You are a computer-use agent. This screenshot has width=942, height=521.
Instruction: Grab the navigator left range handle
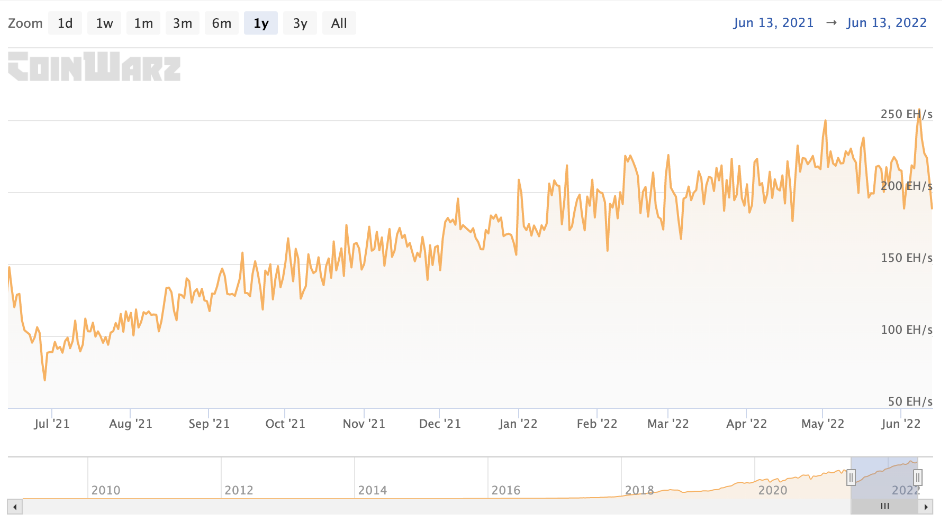point(851,478)
